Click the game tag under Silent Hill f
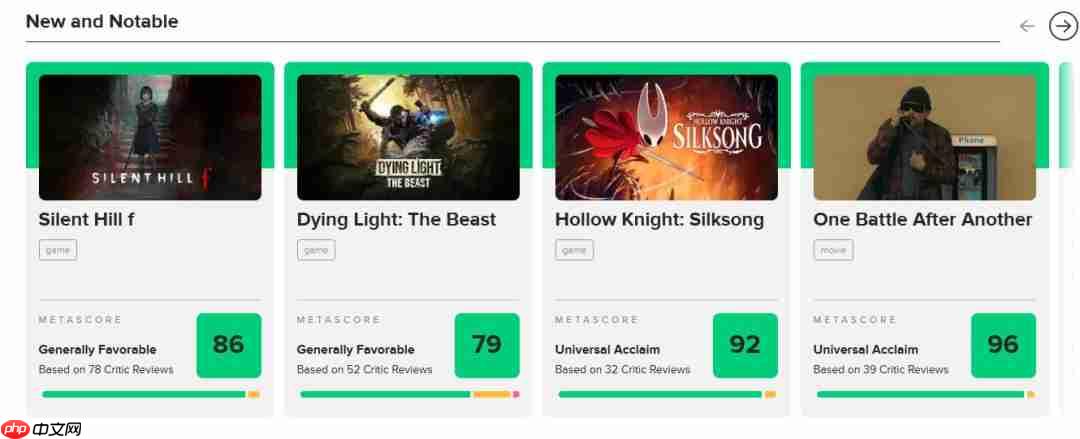The height and width of the screenshot is (439, 1080). 58,250
